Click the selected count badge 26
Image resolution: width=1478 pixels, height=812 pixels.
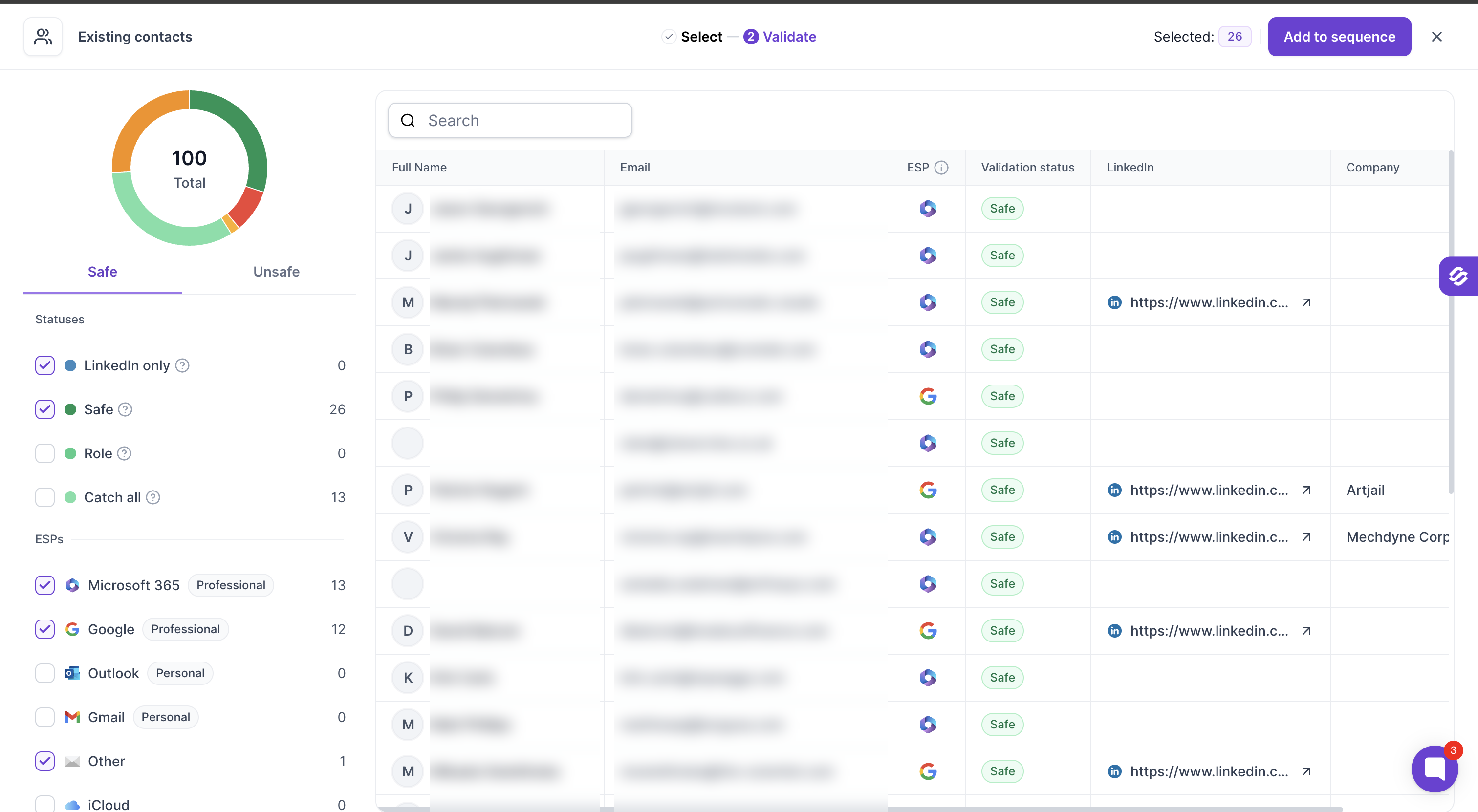[x=1234, y=37]
